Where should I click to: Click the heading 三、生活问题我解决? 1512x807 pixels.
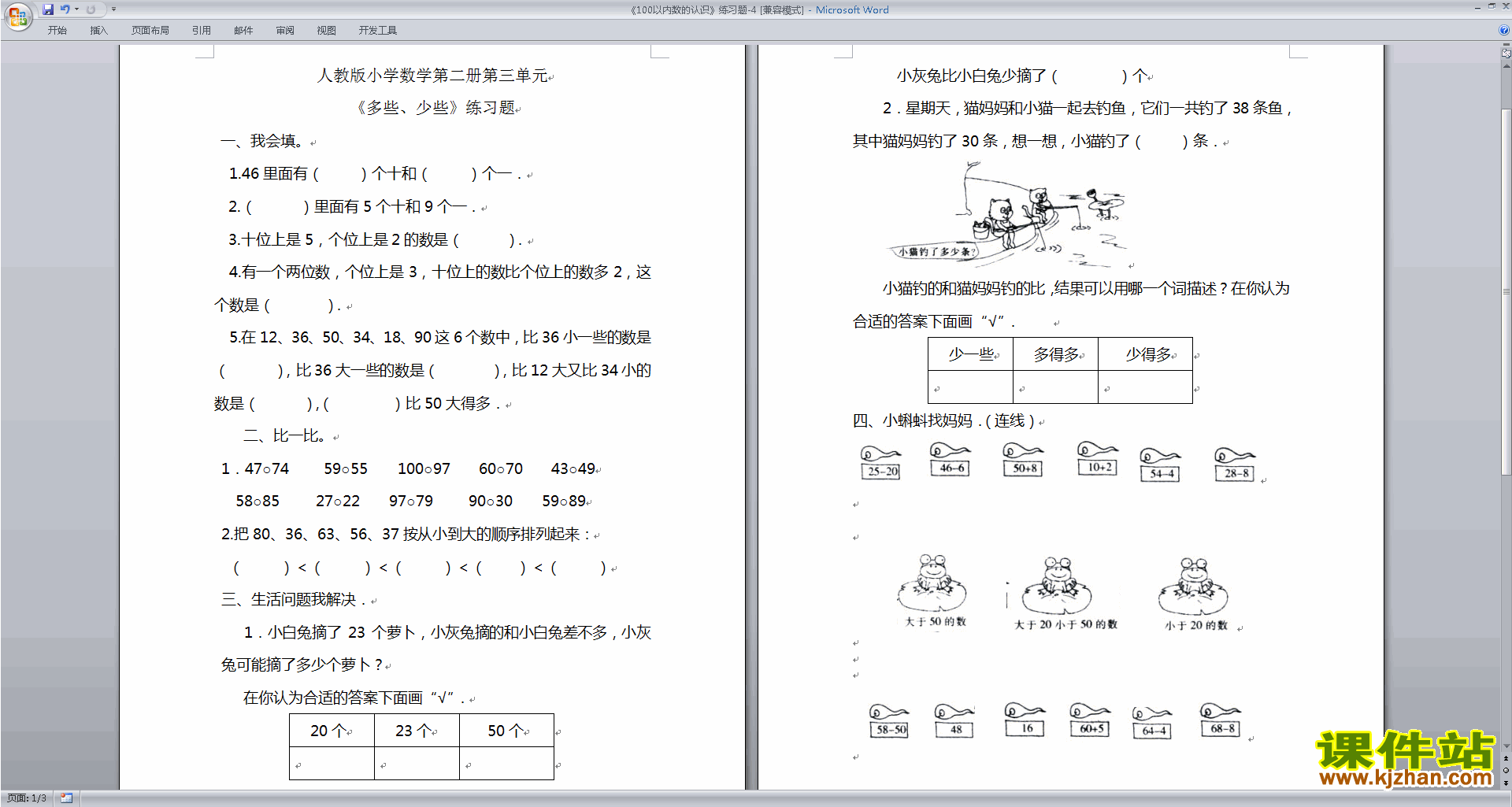[x=294, y=600]
